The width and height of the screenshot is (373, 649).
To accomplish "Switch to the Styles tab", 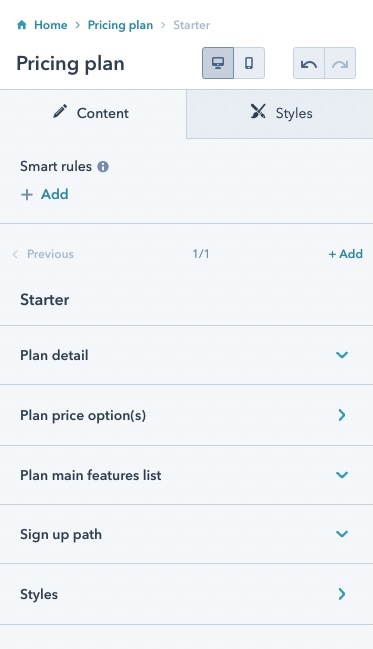I will click(x=280, y=114).
